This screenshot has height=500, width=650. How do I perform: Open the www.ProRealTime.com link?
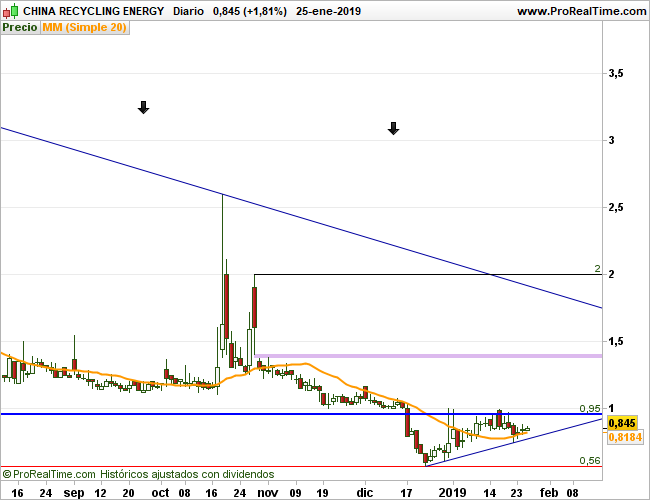pos(581,12)
